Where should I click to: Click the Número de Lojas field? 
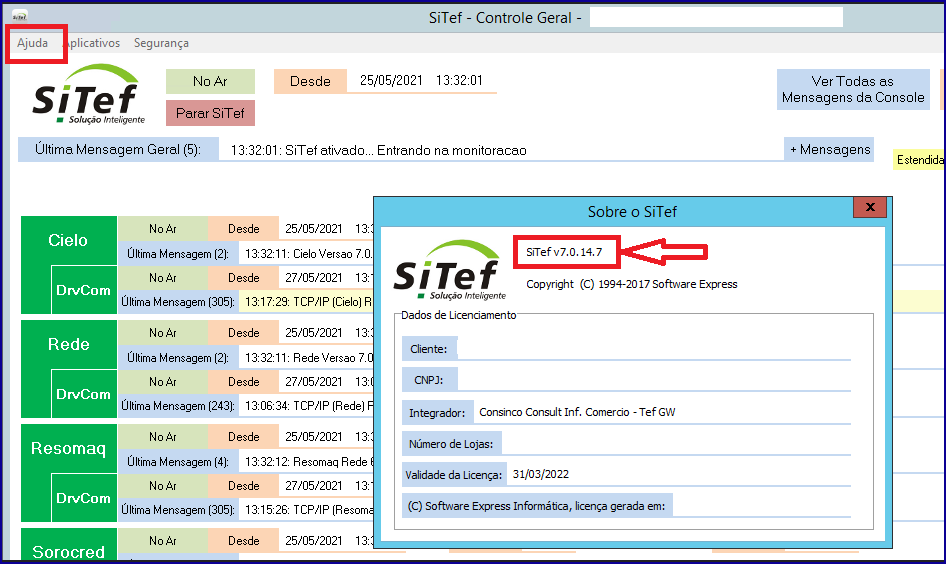[x=676, y=443]
